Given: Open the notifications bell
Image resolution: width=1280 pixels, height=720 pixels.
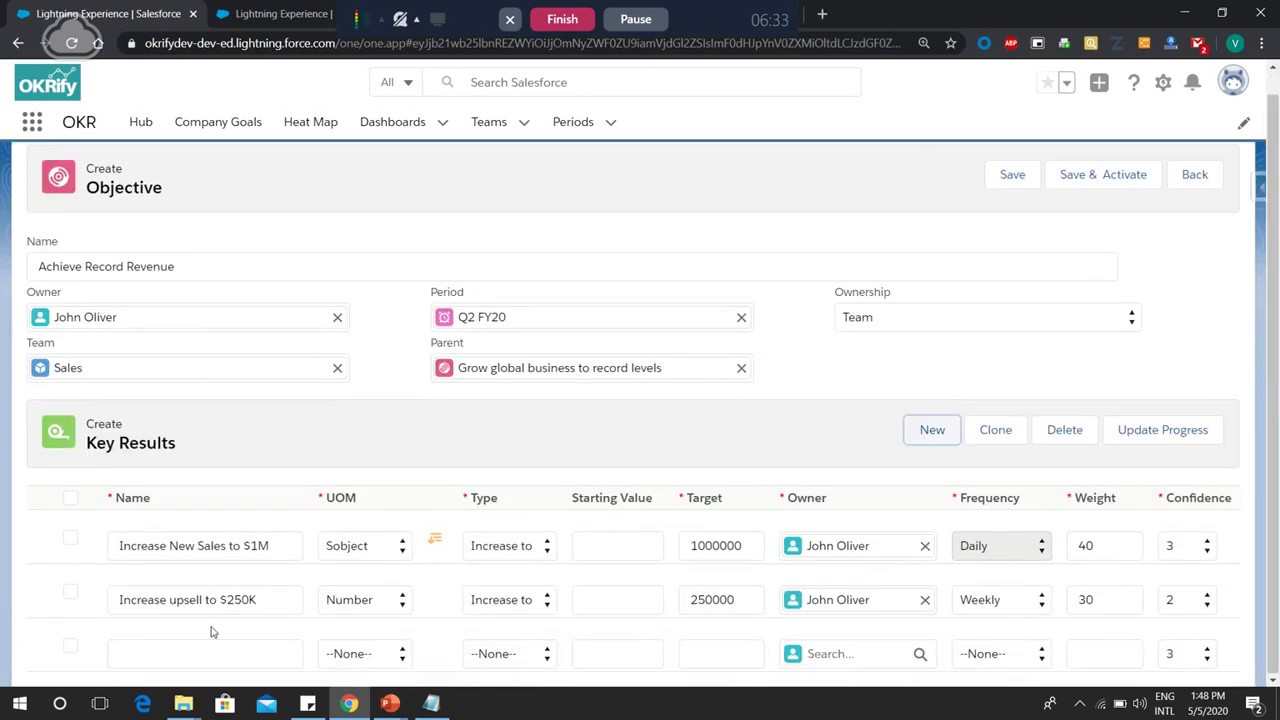Looking at the screenshot, I should (1192, 83).
